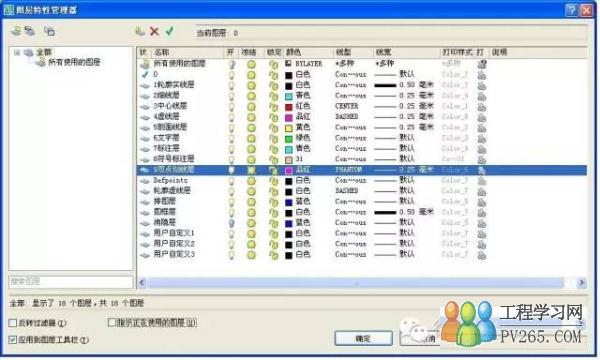
Task: Enable the 反转过滤器 checkbox
Action: click(13, 323)
